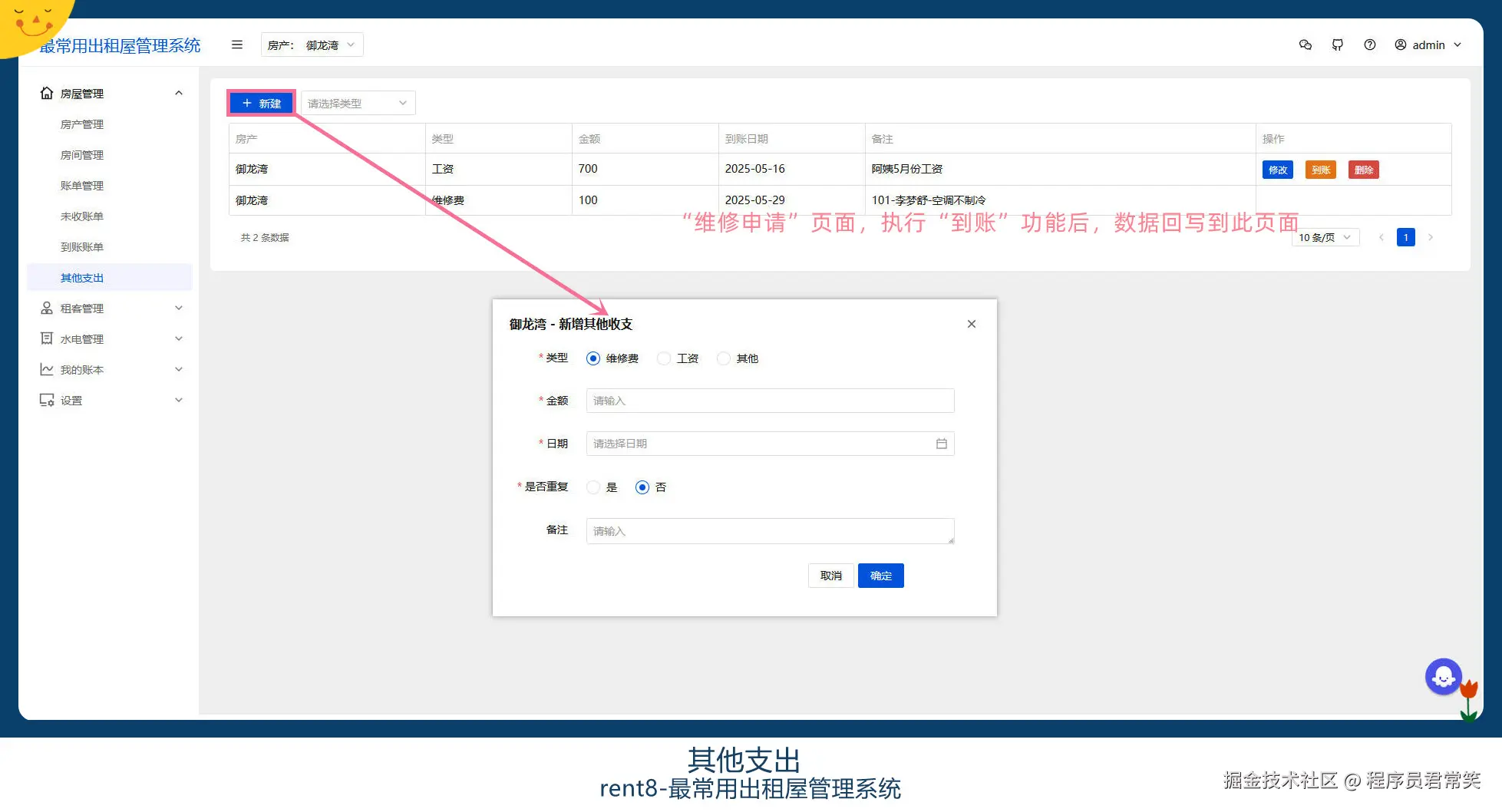Click the hamburger menu icon to collapse sidebar
This screenshot has width=1502, height=812.
point(236,45)
